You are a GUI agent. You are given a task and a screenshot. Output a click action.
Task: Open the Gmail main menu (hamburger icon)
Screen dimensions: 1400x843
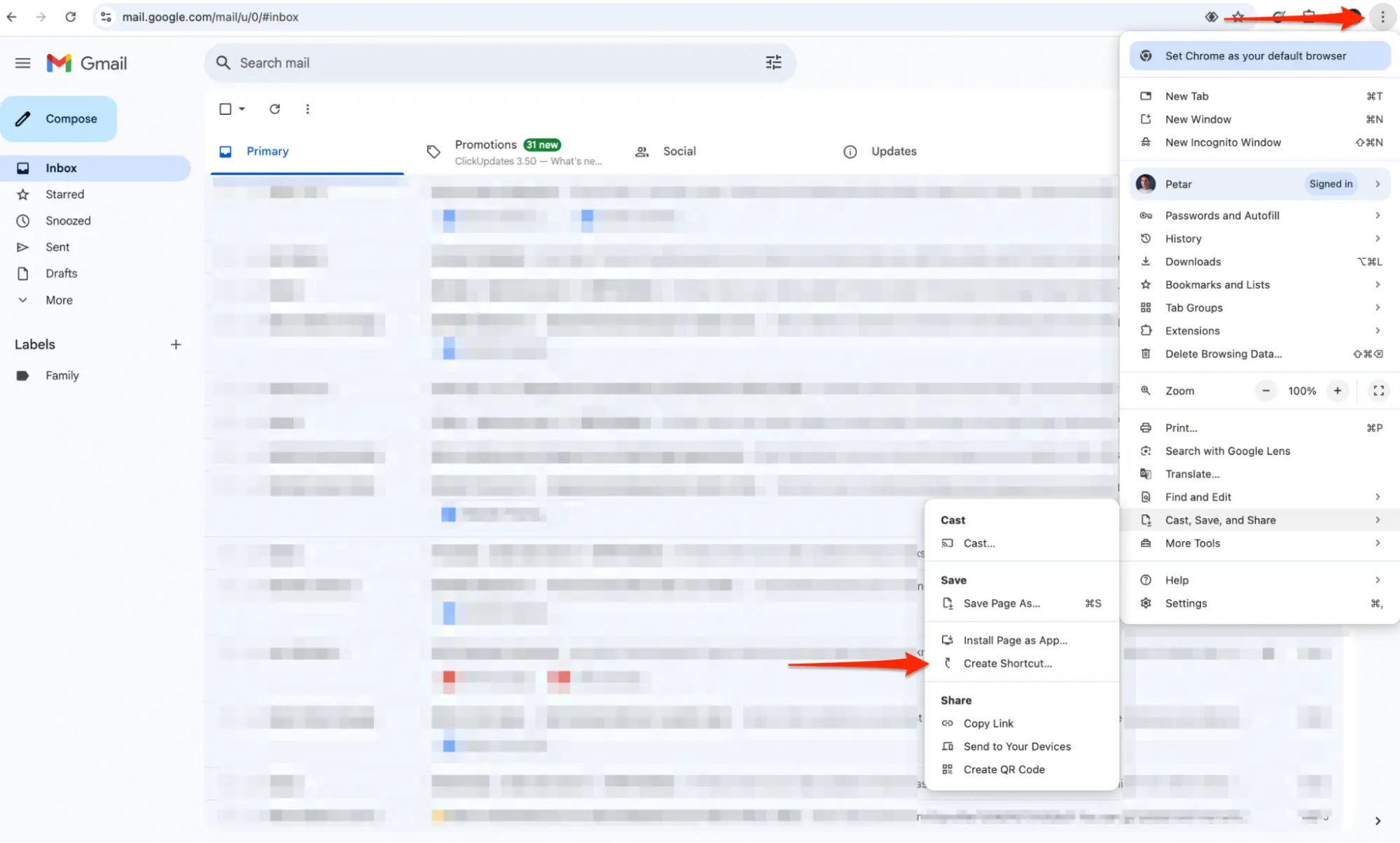click(22, 62)
